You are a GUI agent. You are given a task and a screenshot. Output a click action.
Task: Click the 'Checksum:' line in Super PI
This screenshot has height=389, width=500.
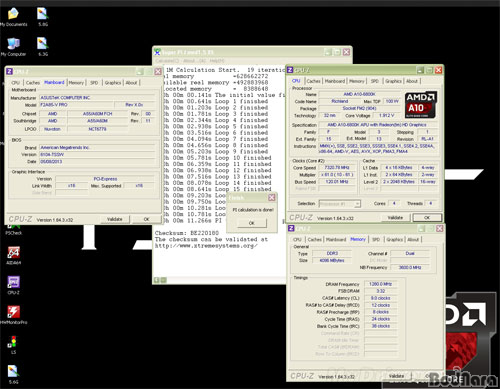[x=187, y=233]
